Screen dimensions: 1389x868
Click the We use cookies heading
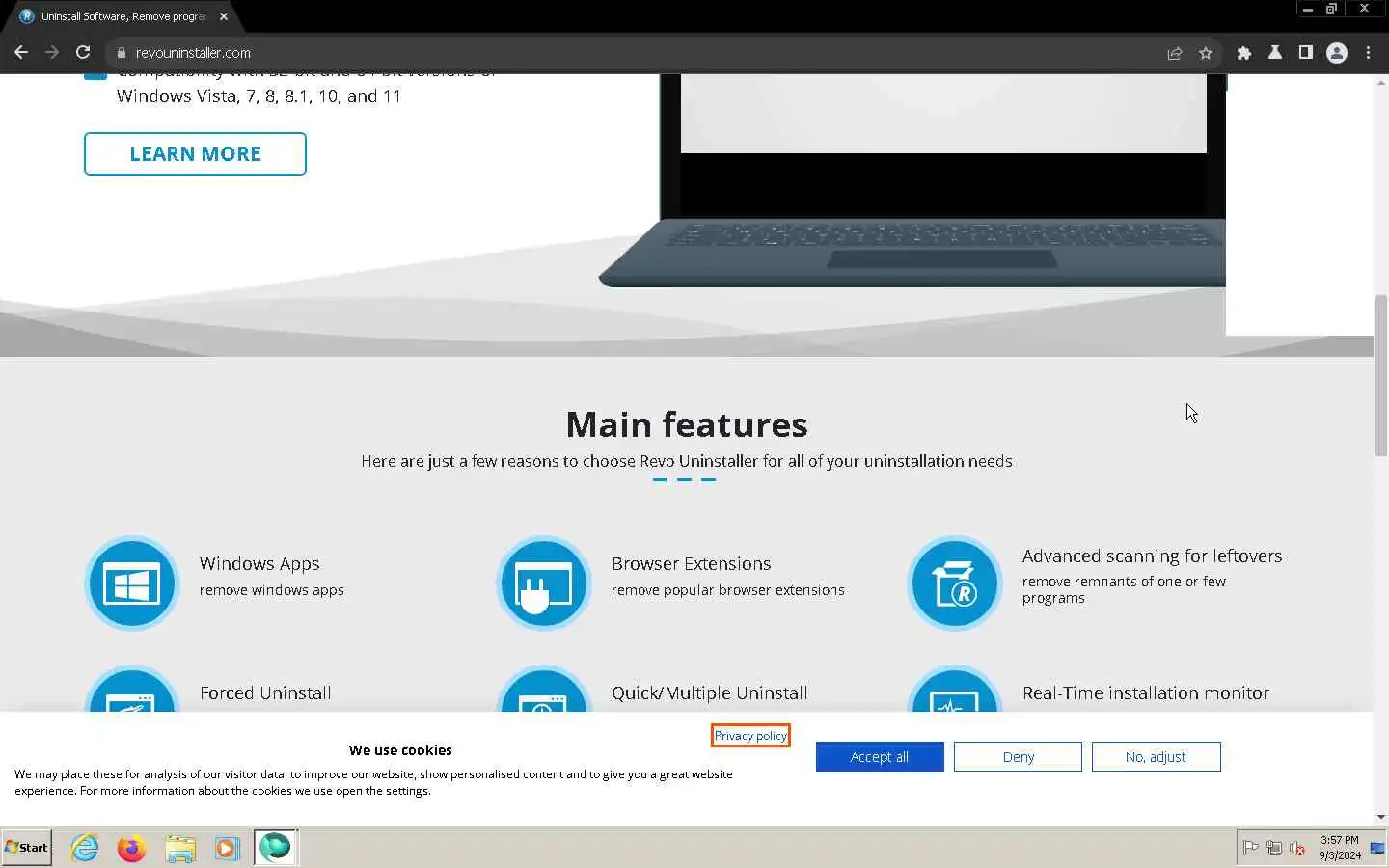pos(400,750)
